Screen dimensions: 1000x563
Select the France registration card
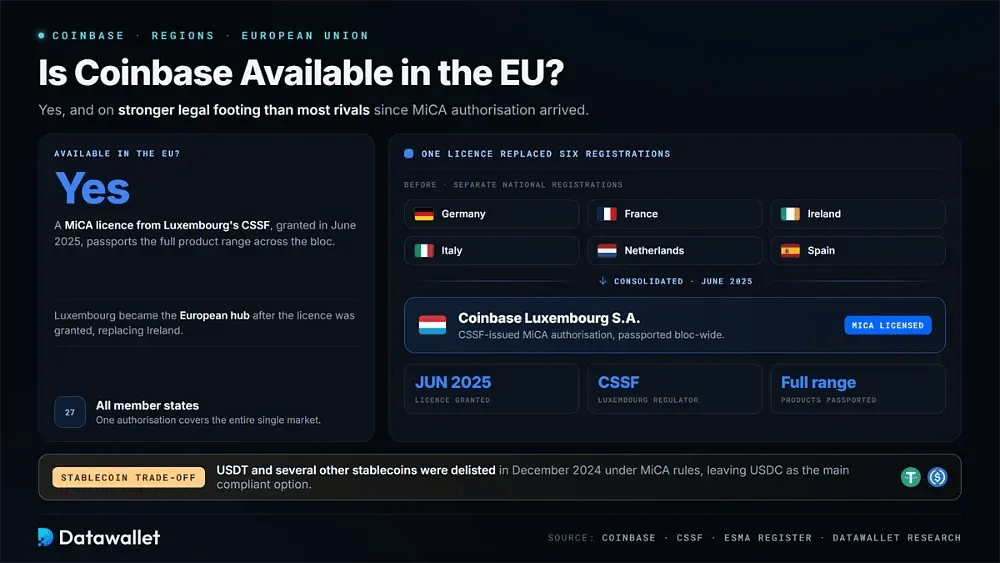[675, 214]
